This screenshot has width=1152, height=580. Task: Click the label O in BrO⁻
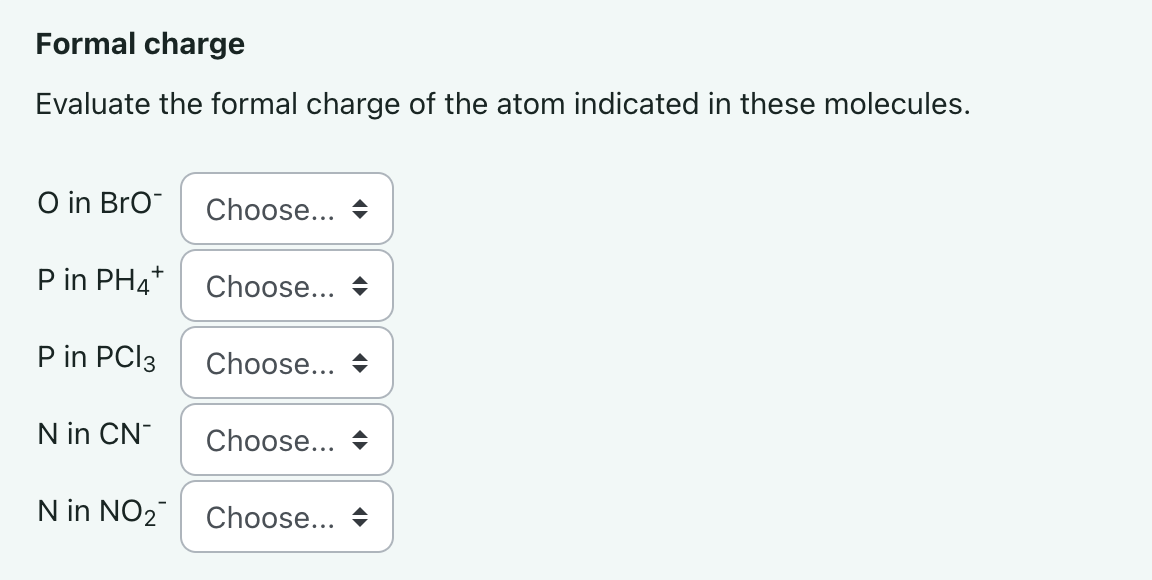(99, 204)
